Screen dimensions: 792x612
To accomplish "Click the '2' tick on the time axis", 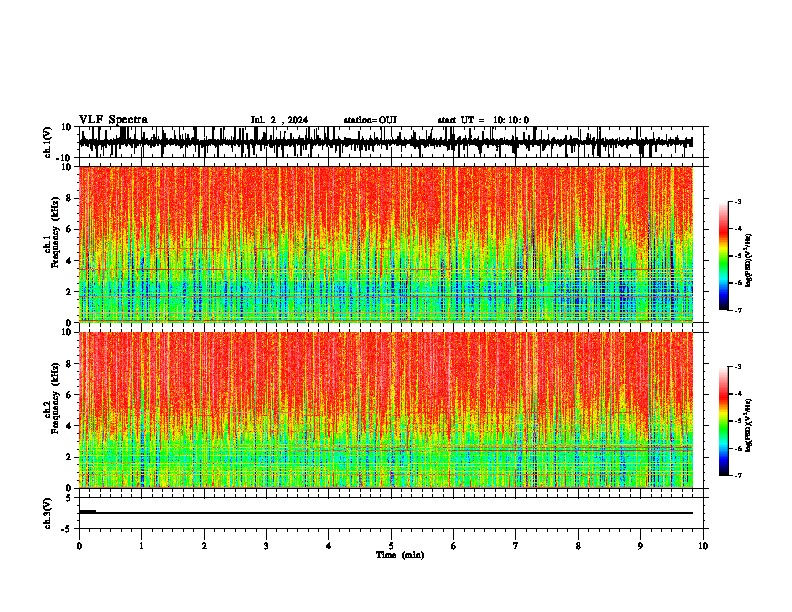I will point(204,546).
